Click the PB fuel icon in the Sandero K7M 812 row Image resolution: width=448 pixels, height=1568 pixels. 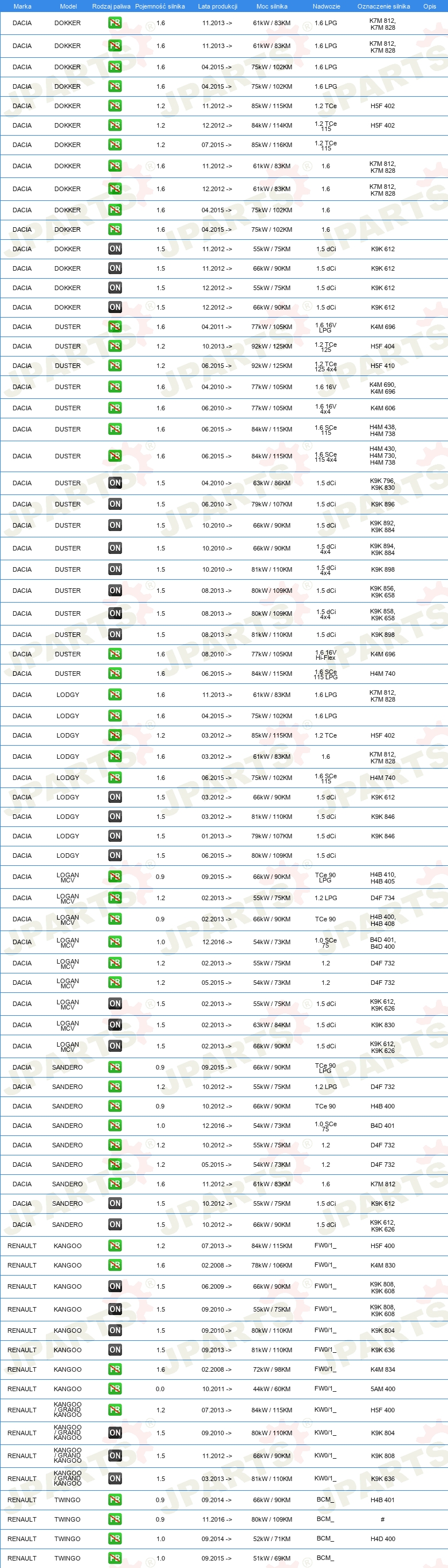(x=115, y=1184)
